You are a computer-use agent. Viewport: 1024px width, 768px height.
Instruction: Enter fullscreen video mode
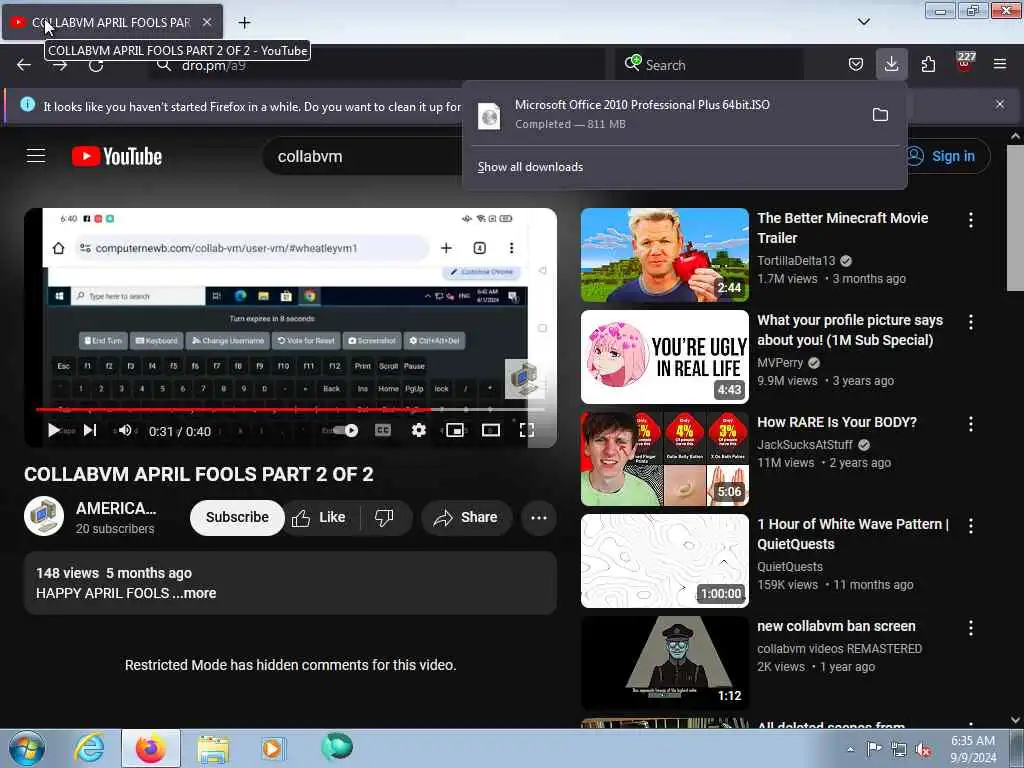coord(526,430)
